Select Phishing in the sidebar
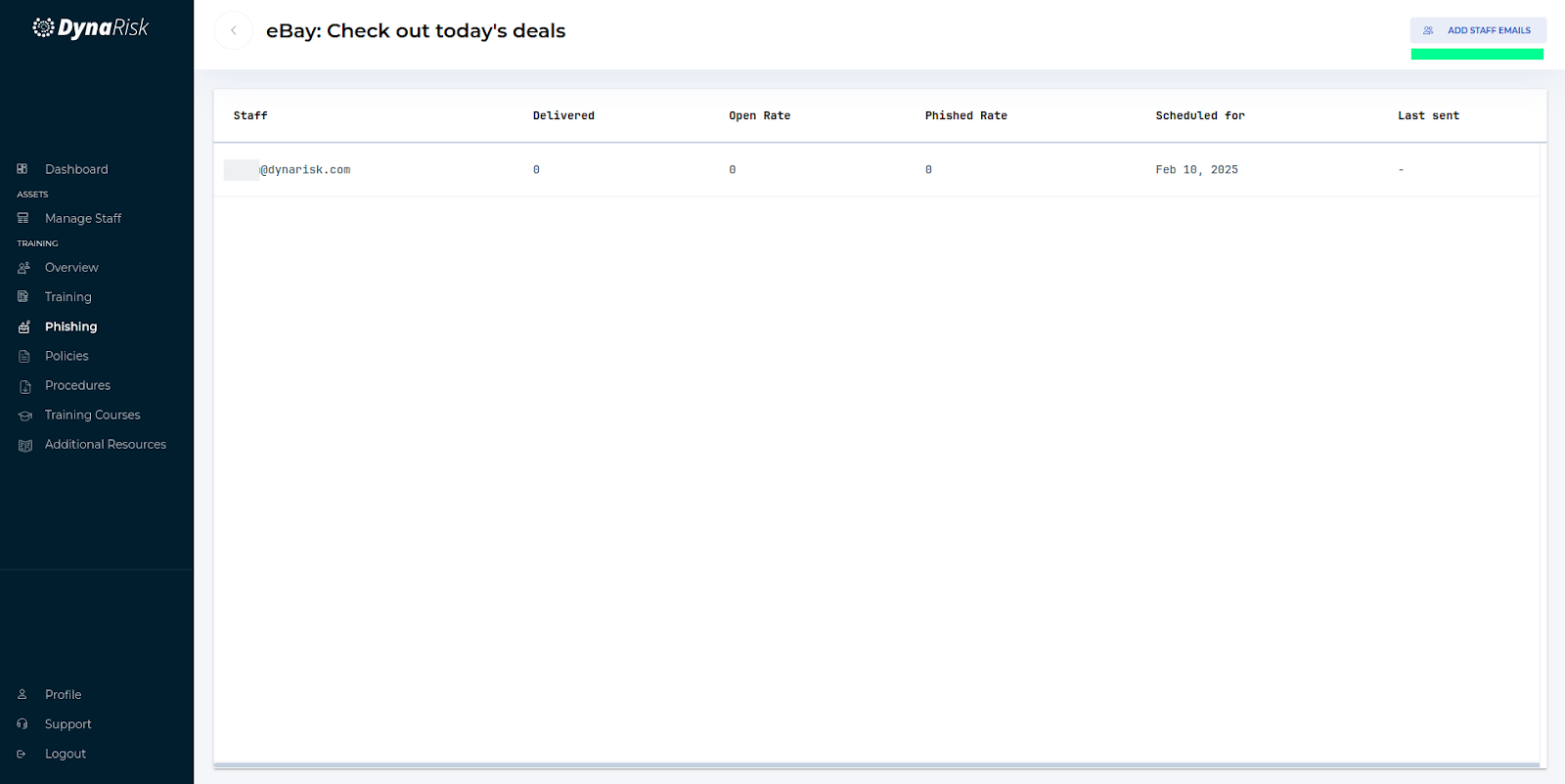Viewport: 1565px width, 784px height. pos(70,327)
